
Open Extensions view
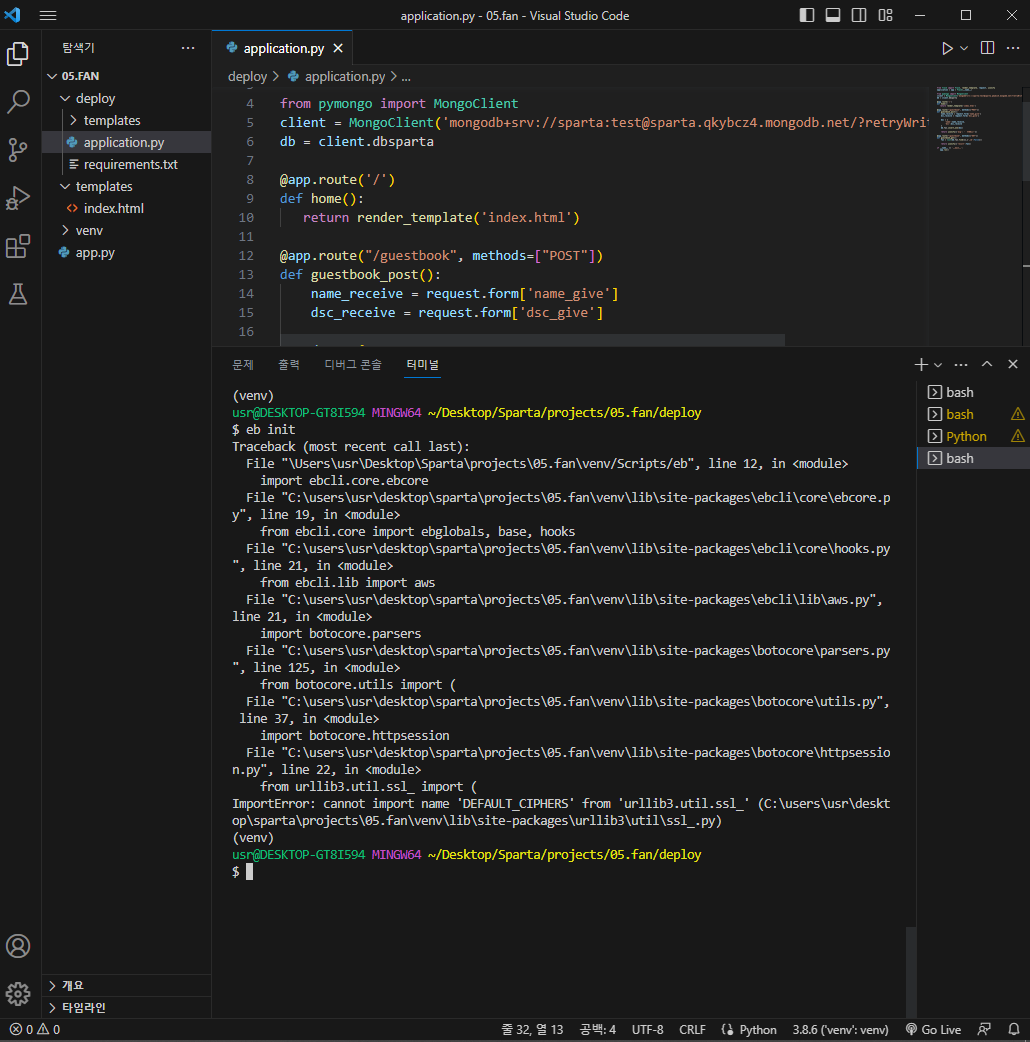pos(18,246)
